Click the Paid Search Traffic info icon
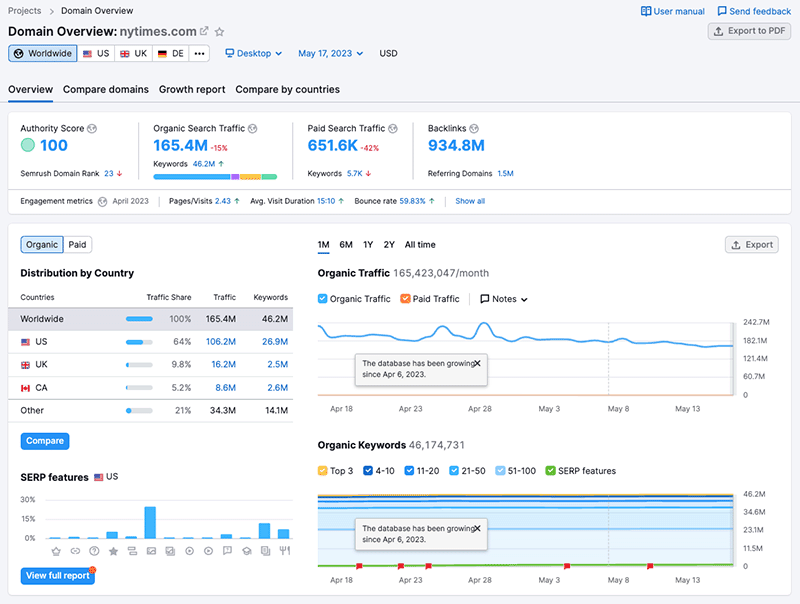The width and height of the screenshot is (800, 604). (x=393, y=129)
